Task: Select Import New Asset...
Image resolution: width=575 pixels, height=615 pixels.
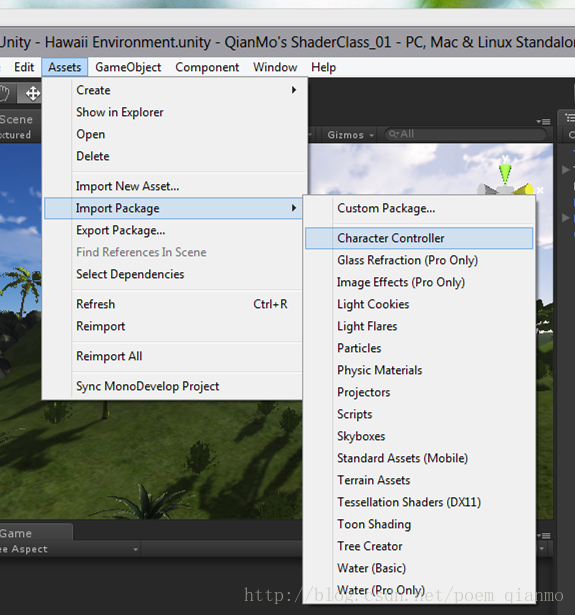Action: [x=175, y=186]
